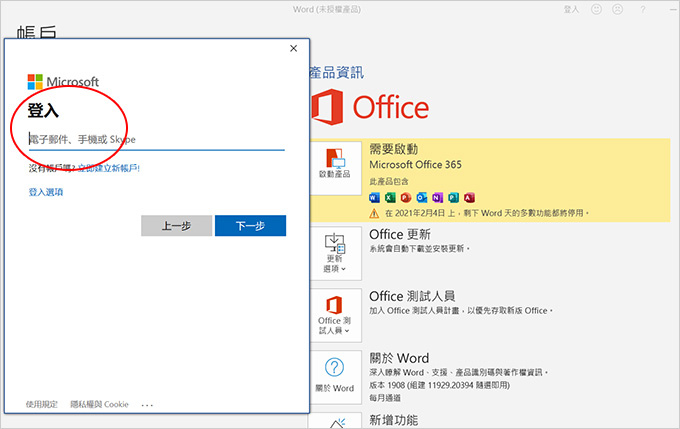Click the PowerPoint app icon in product list
Image resolution: width=680 pixels, height=429 pixels.
[405, 198]
